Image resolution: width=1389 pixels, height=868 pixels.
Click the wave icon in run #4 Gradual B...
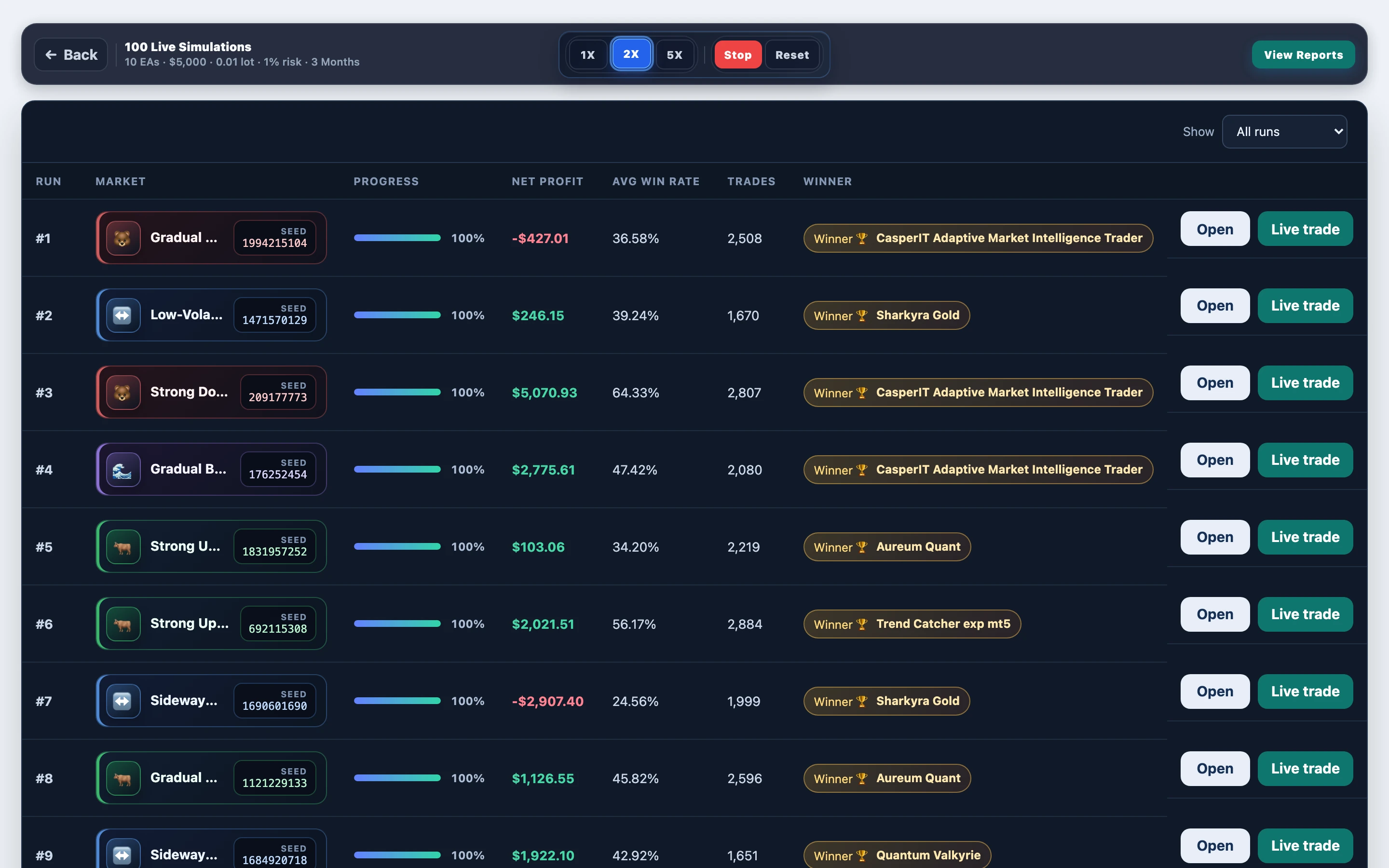point(123,470)
